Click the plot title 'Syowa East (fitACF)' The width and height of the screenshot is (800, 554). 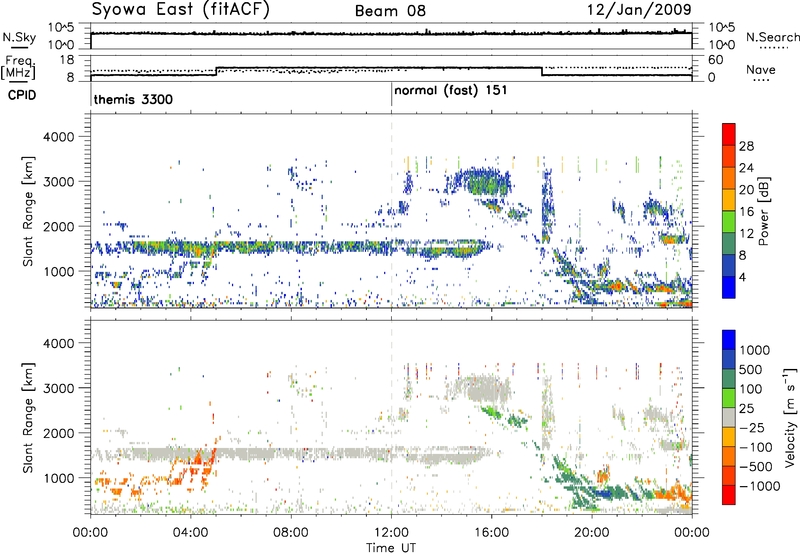tap(181, 10)
